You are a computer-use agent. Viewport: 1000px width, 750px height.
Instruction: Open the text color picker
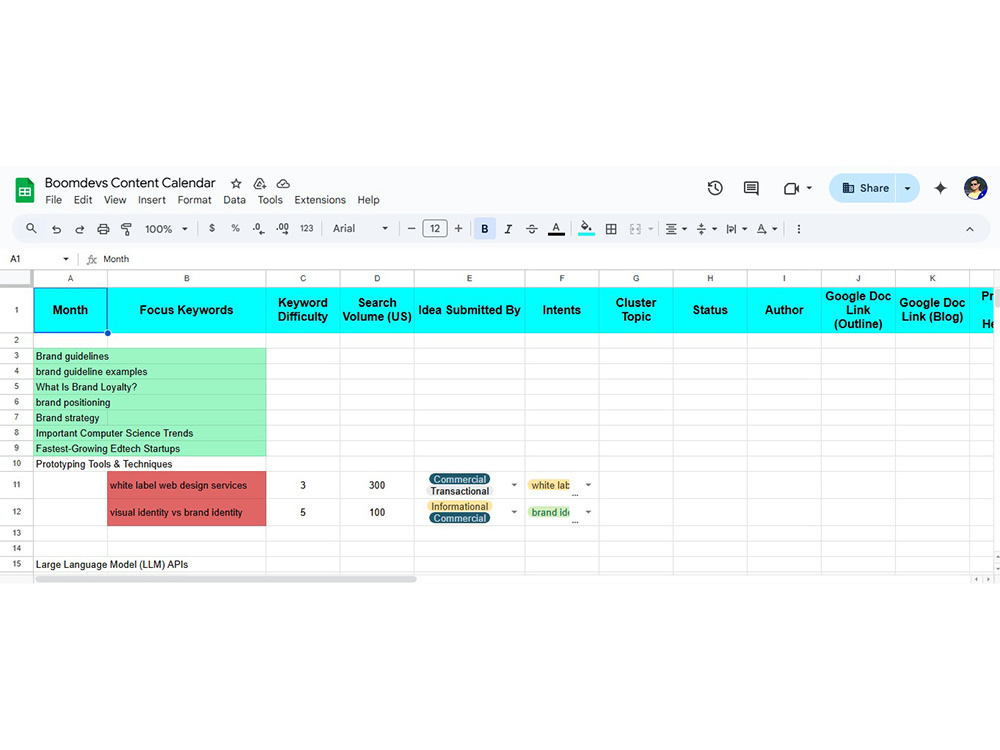[556, 229]
